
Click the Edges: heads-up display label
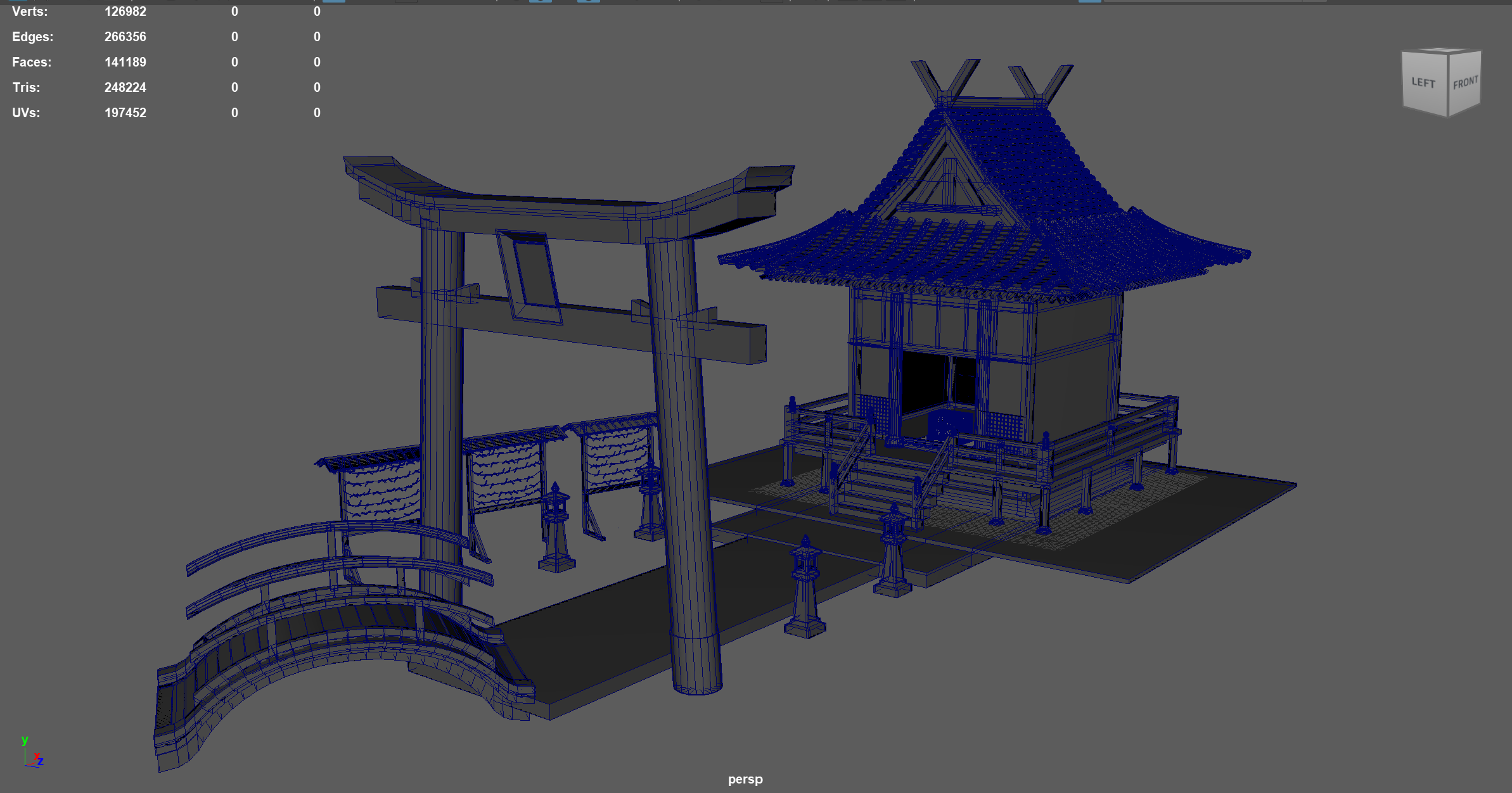pos(33,37)
